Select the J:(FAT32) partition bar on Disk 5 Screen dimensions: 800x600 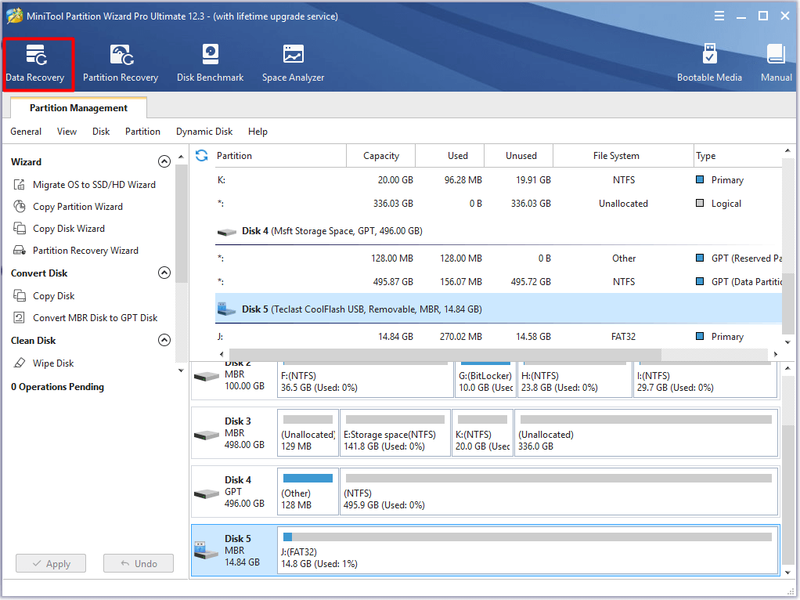(528, 551)
